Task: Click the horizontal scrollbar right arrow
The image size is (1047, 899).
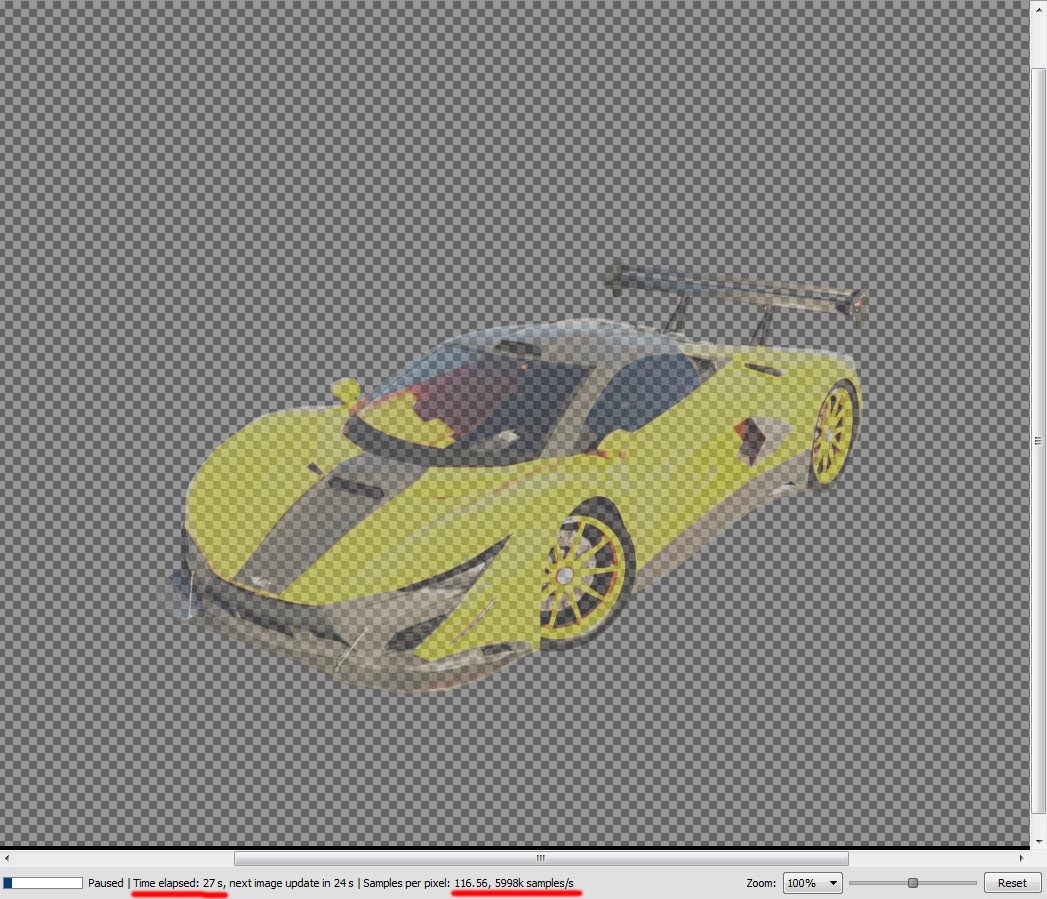Action: tap(1023, 858)
